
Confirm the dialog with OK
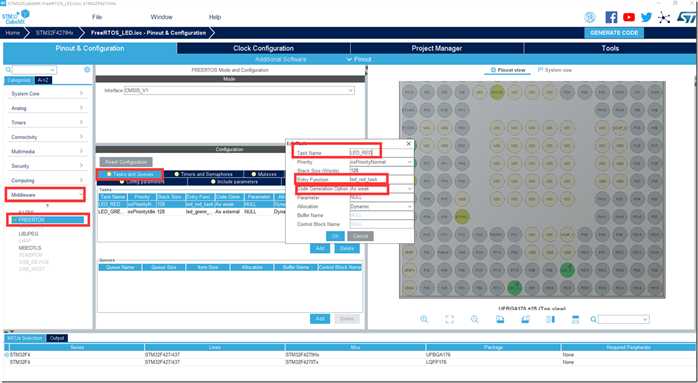click(335, 236)
